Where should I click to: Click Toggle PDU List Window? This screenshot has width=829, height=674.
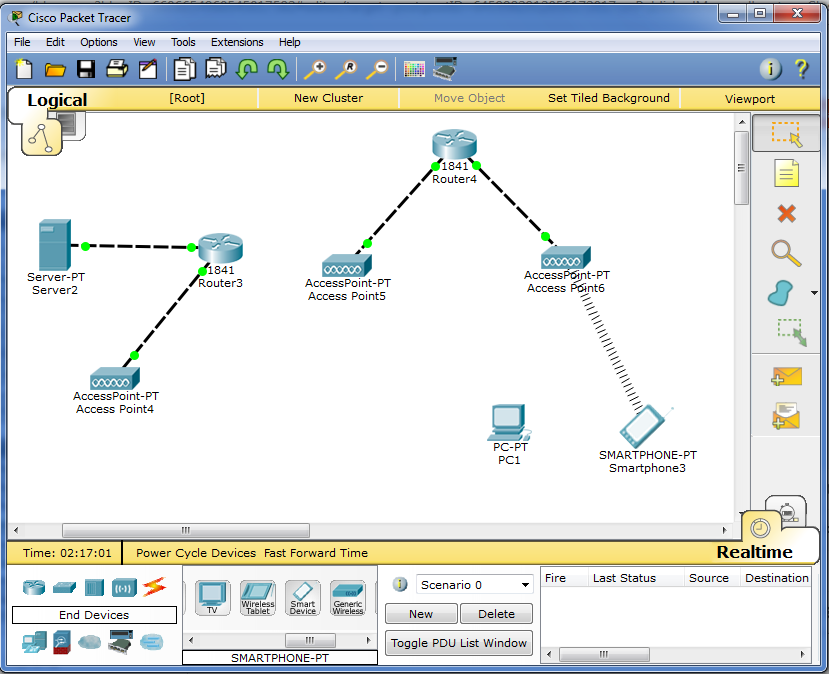click(459, 643)
